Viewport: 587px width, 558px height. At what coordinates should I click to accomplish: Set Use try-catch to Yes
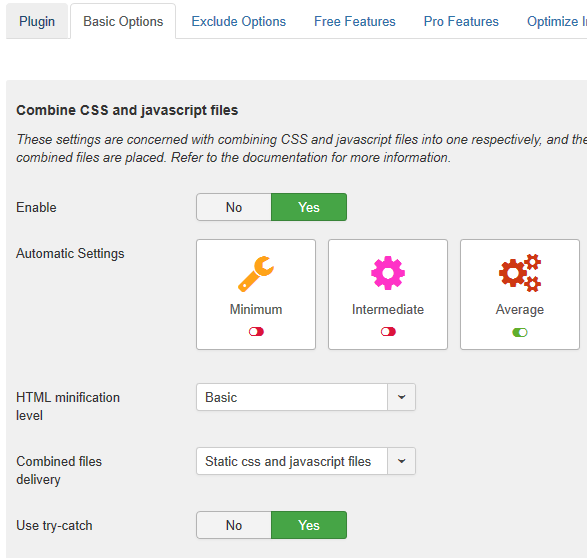(x=309, y=525)
